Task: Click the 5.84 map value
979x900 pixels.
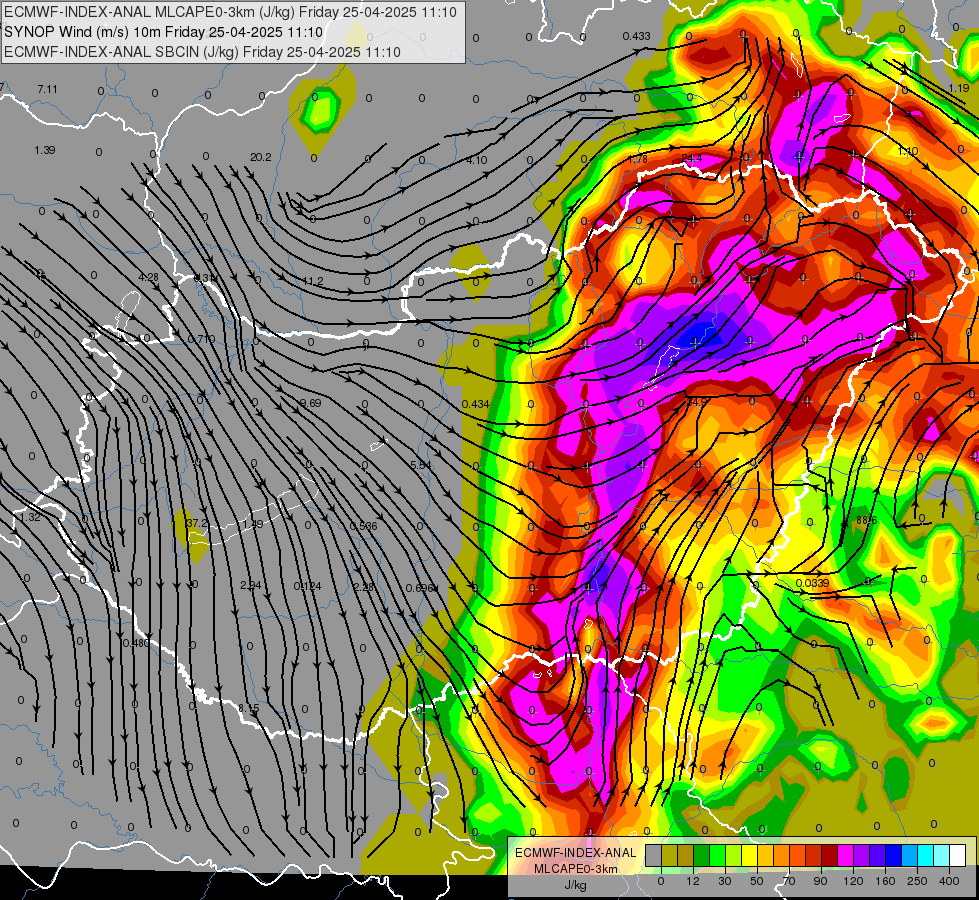Action: coord(421,465)
